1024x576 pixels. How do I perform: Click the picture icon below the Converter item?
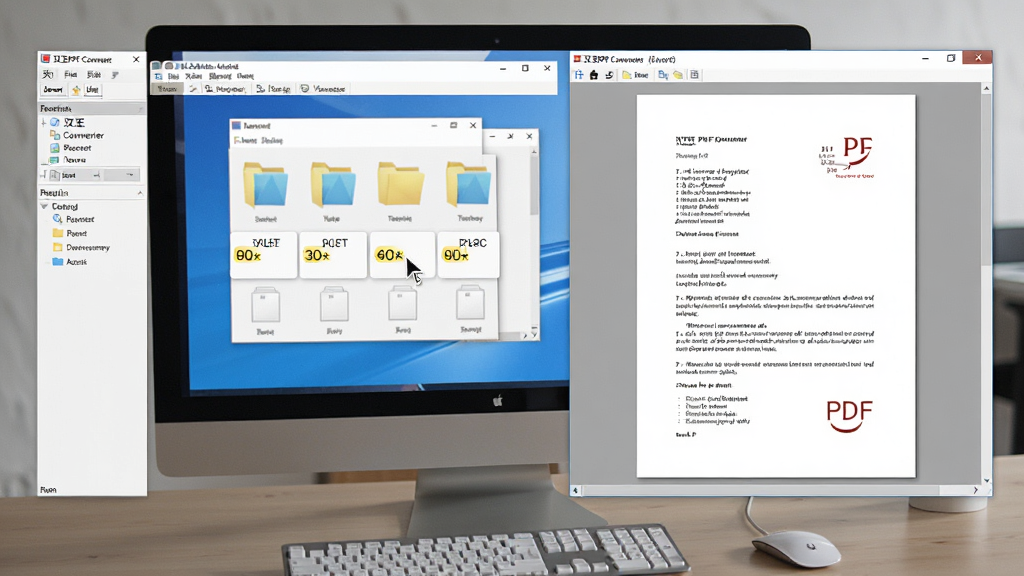[55, 148]
